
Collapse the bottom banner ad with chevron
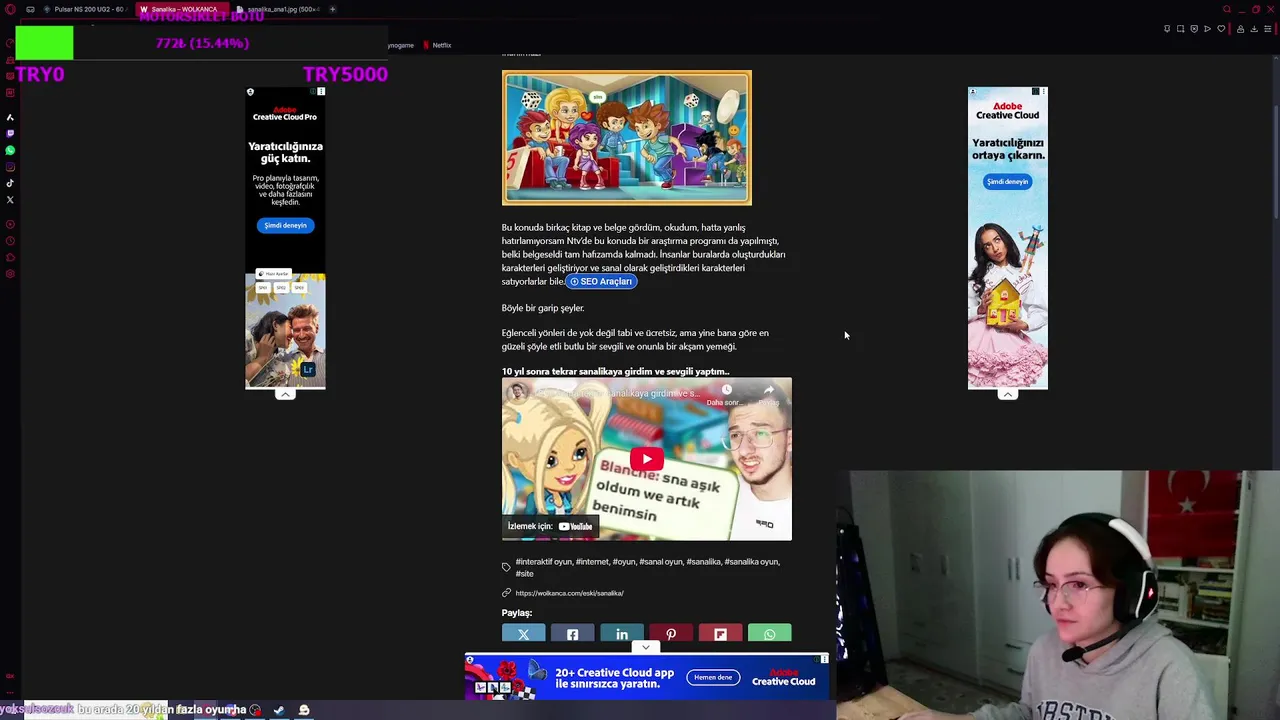646,648
